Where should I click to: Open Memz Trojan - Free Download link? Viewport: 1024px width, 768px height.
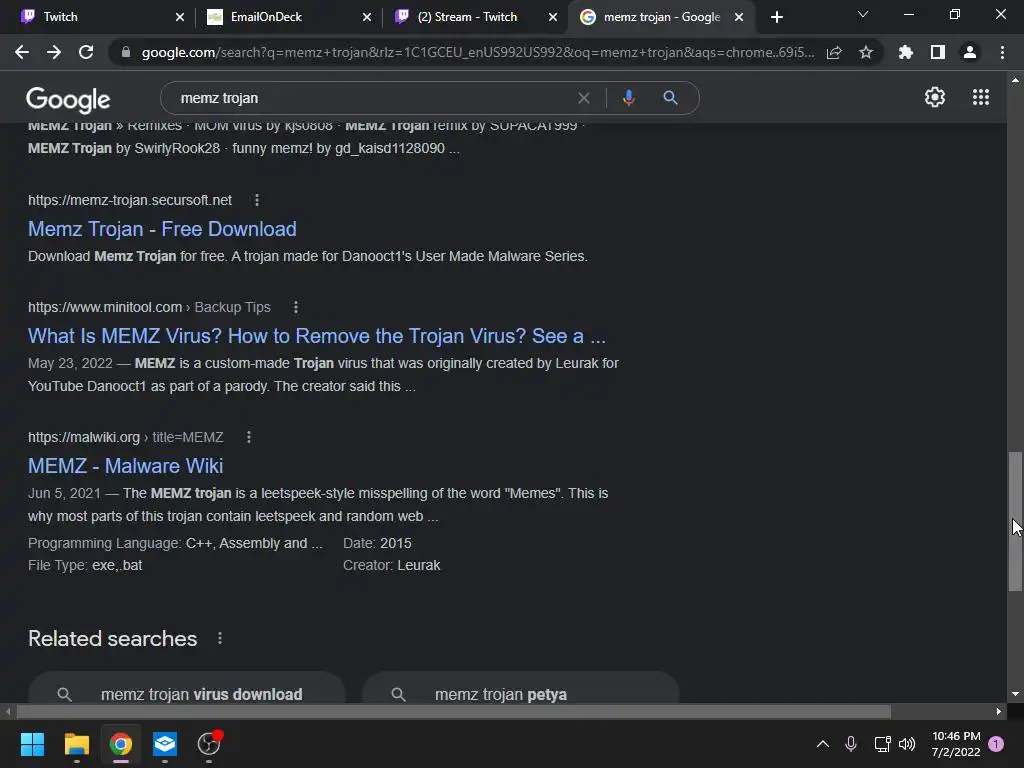162,229
